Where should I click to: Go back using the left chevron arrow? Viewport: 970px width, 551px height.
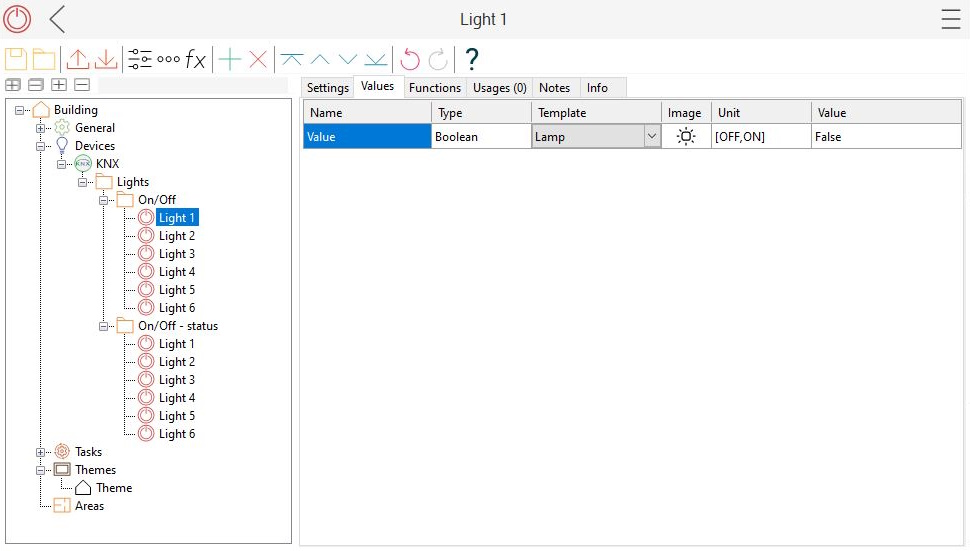[x=57, y=19]
